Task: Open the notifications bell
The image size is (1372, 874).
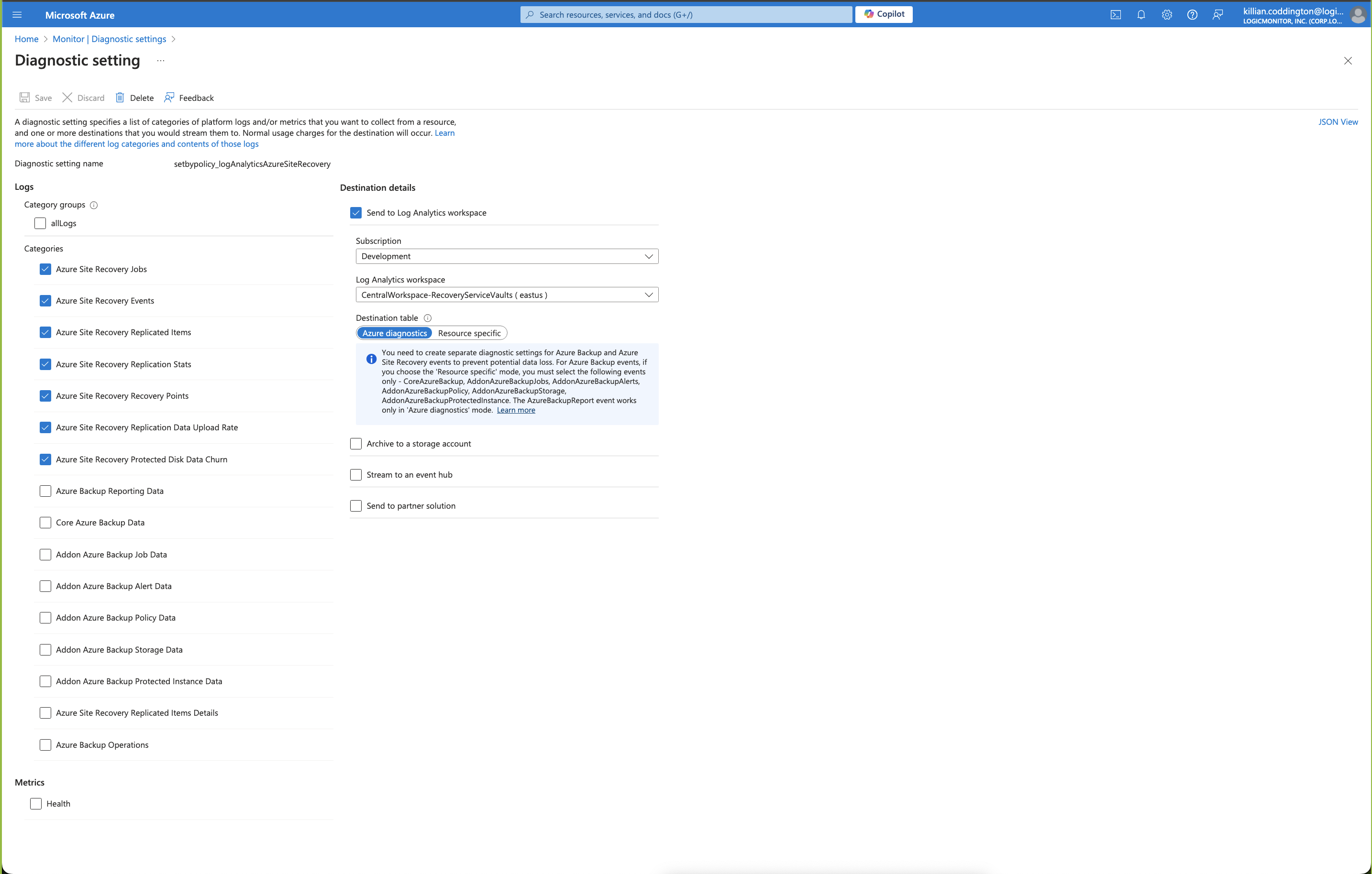Action: point(1141,15)
